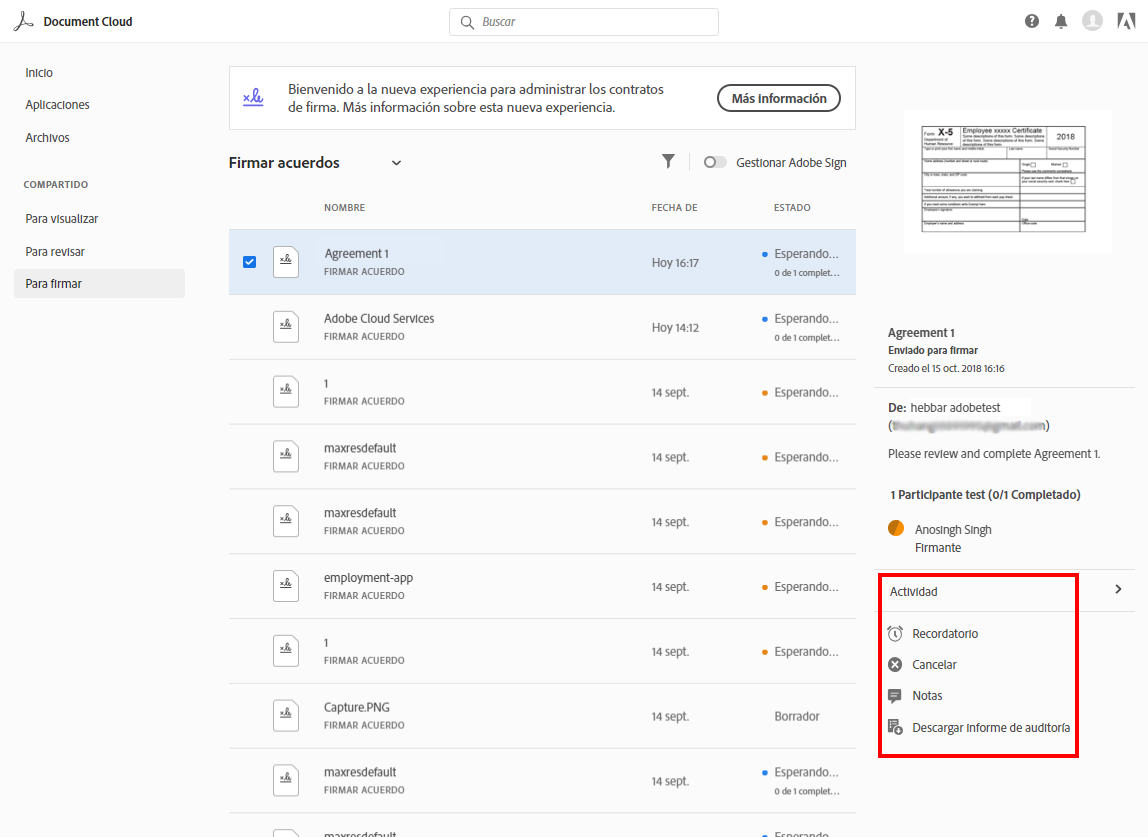Click the Adobe Cloud Services document icon

[286, 327]
